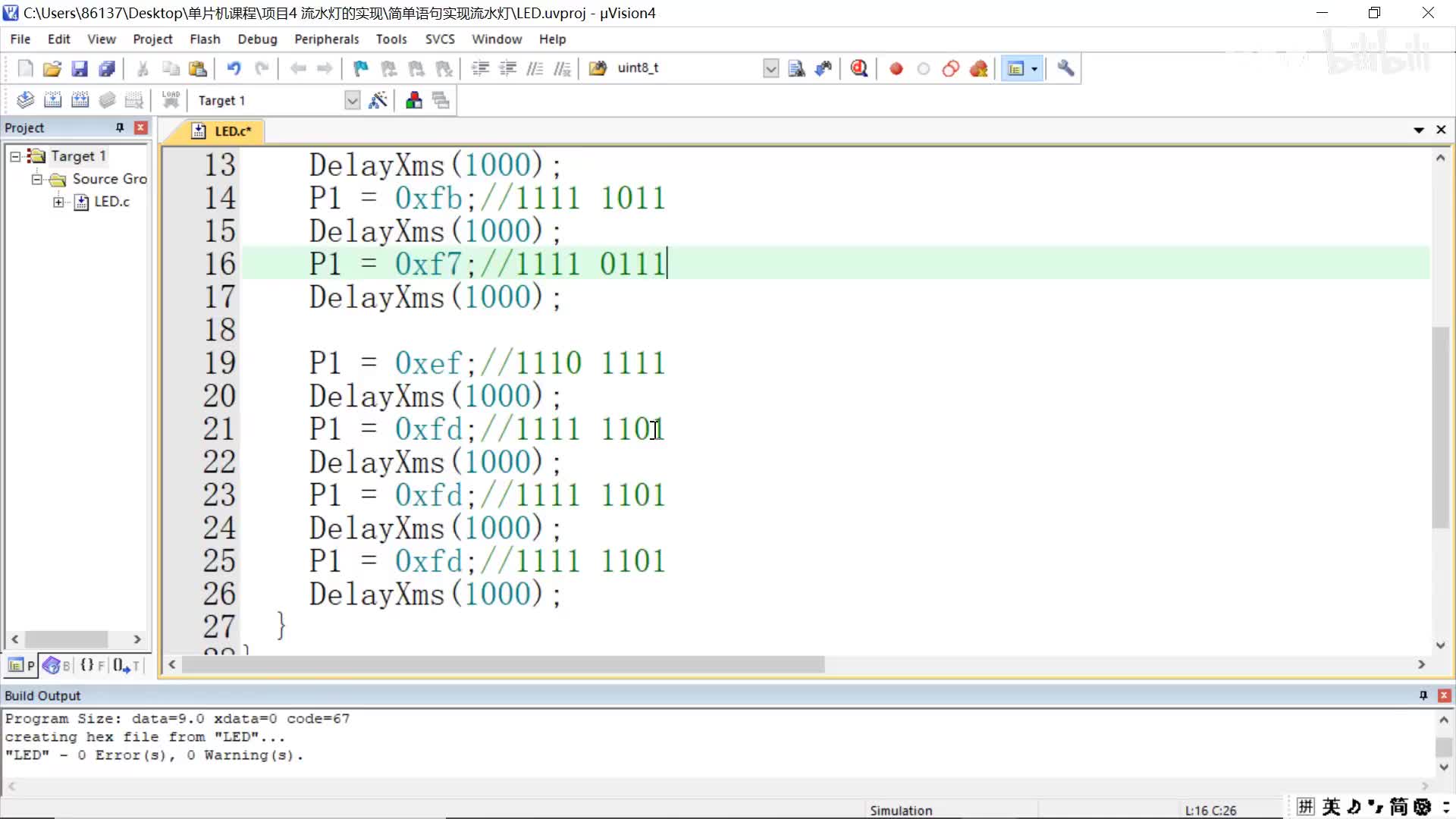Collapse the Target 1 tree node

coord(15,156)
